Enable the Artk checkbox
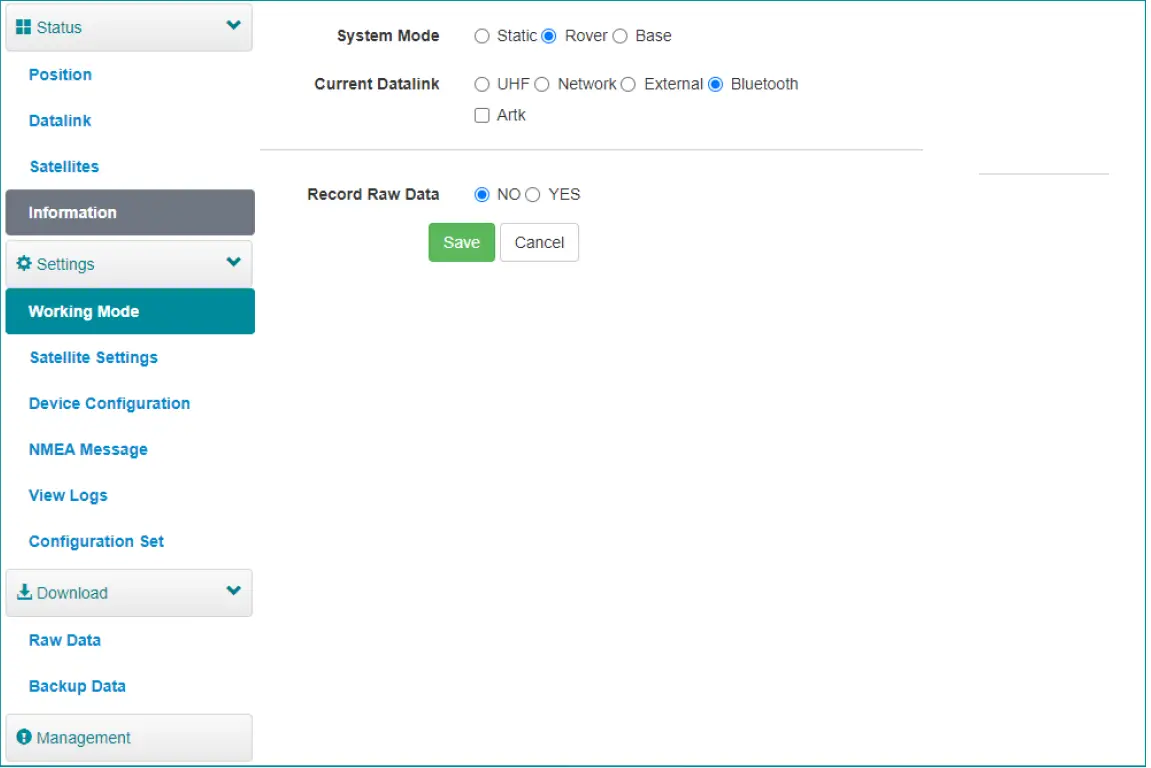Image resolution: width=1151 pixels, height=768 pixels. point(482,115)
